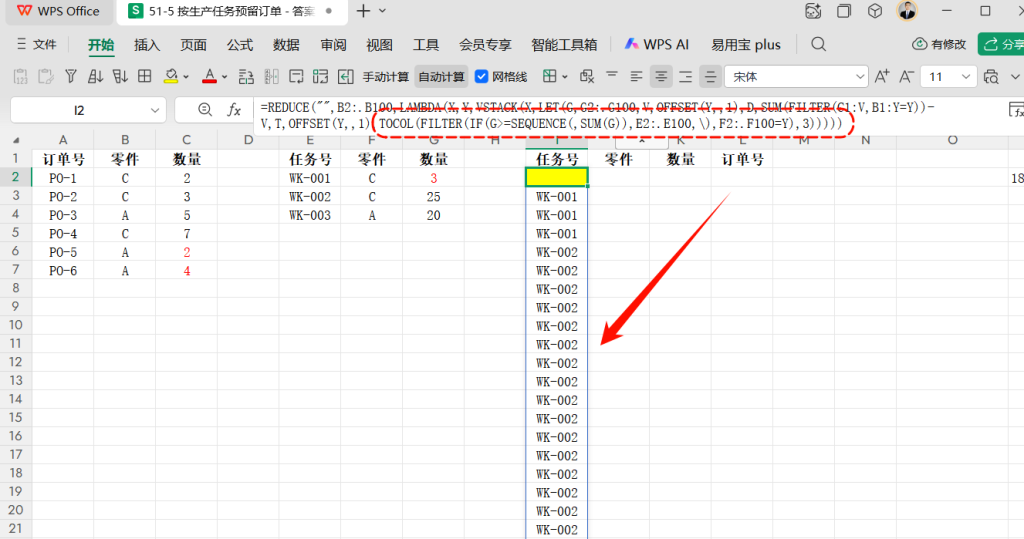Click the fx insert function icon
Image resolution: width=1024 pixels, height=539 pixels.
[x=234, y=110]
